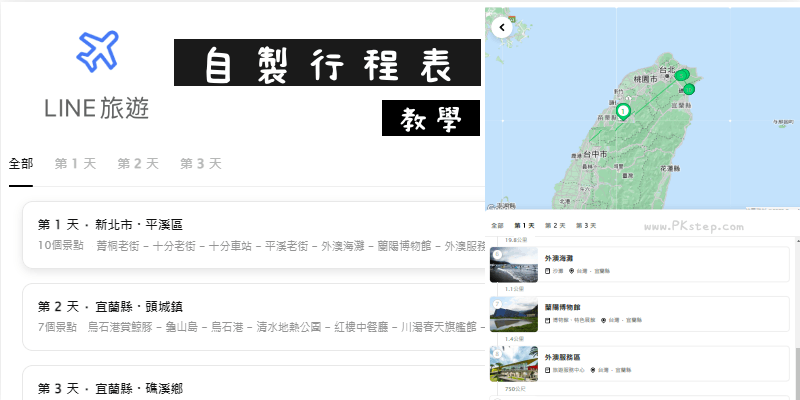
Task: Select 第 1 天 tab below the map
Action: (x=524, y=226)
